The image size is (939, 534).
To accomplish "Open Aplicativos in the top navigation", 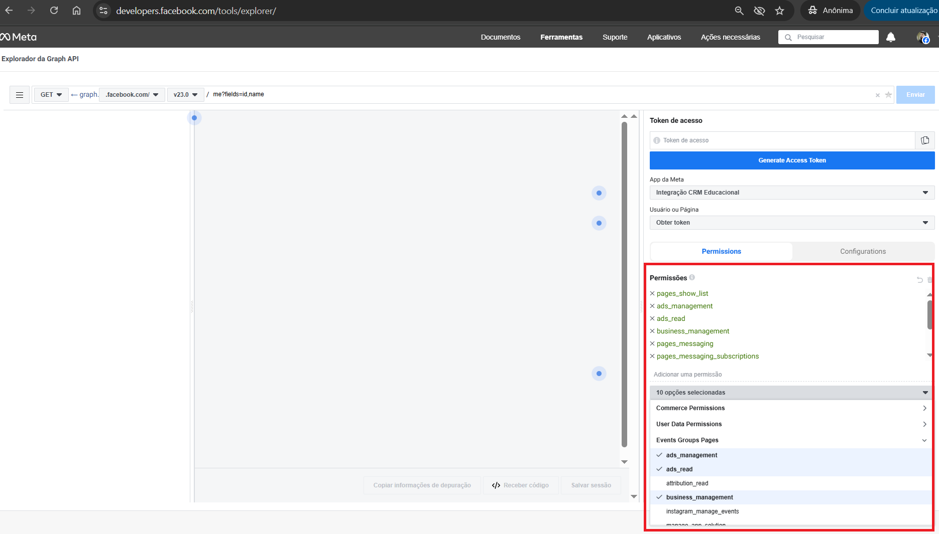I will (664, 37).
